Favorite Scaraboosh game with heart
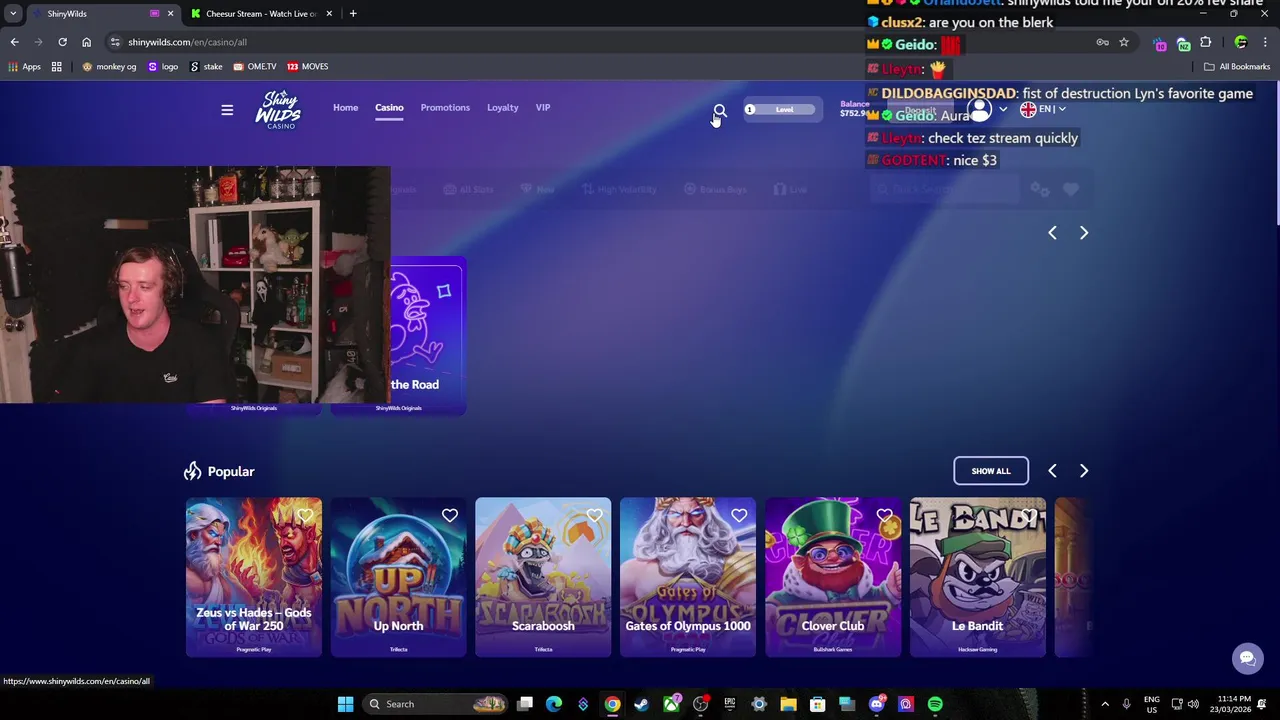The image size is (1280, 720). (x=595, y=515)
